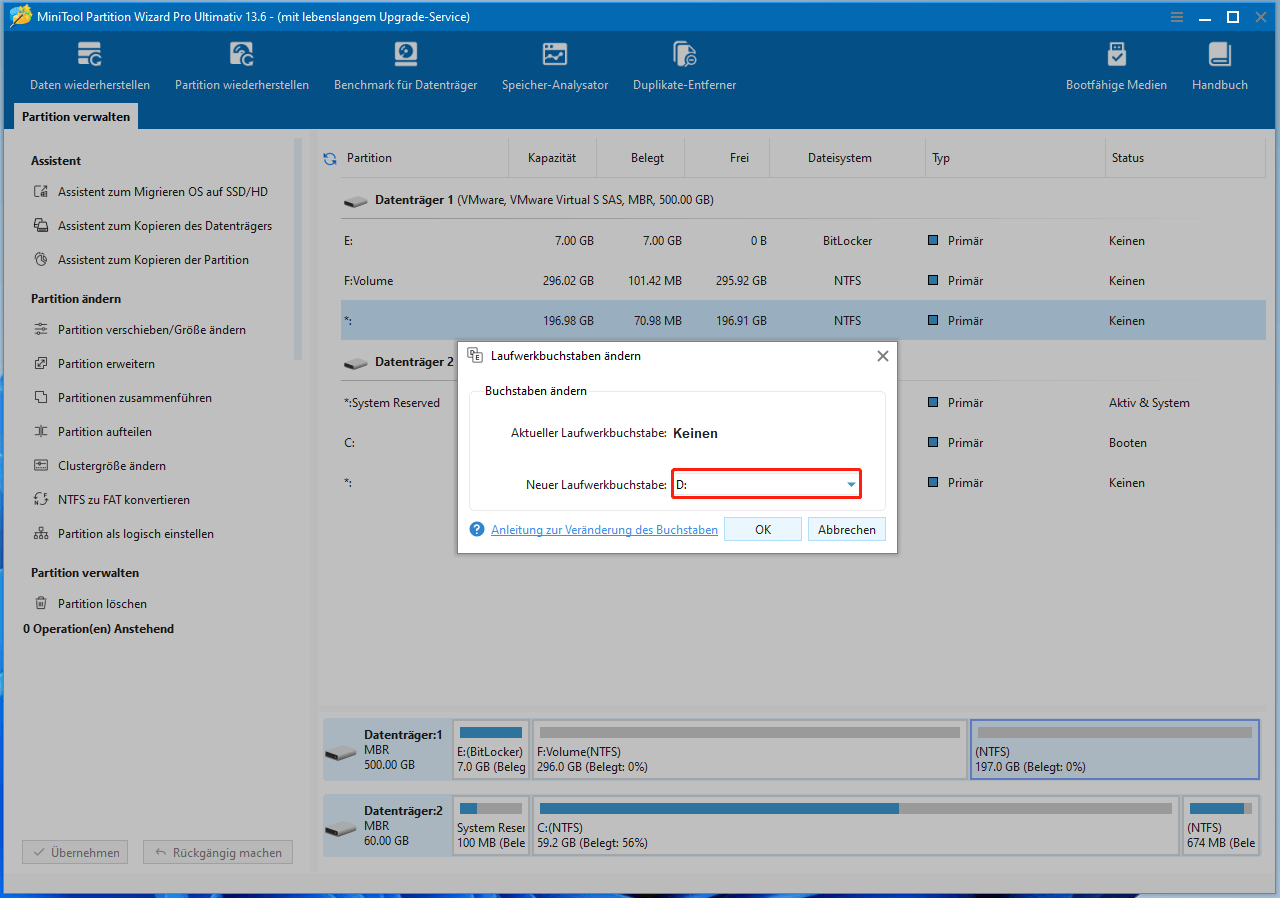Sort by the Kapazität column header

pyautogui.click(x=552, y=158)
